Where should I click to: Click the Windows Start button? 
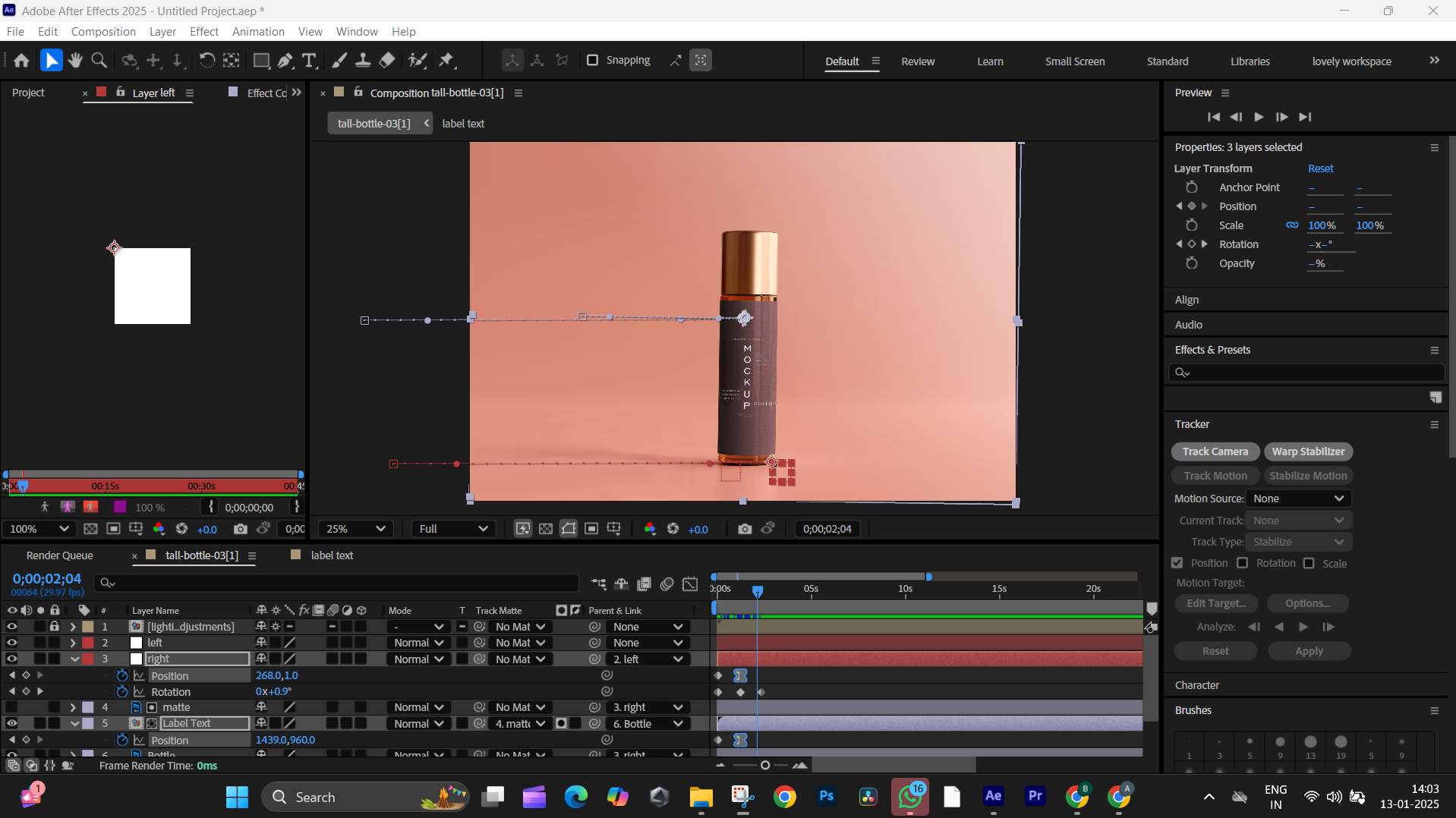pos(237,797)
